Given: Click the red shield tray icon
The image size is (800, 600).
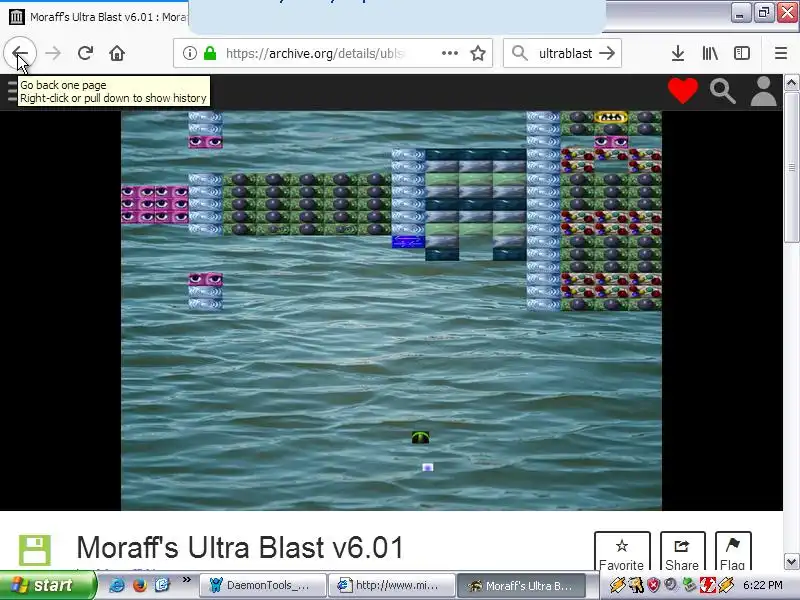Looking at the screenshot, I should point(654,585).
